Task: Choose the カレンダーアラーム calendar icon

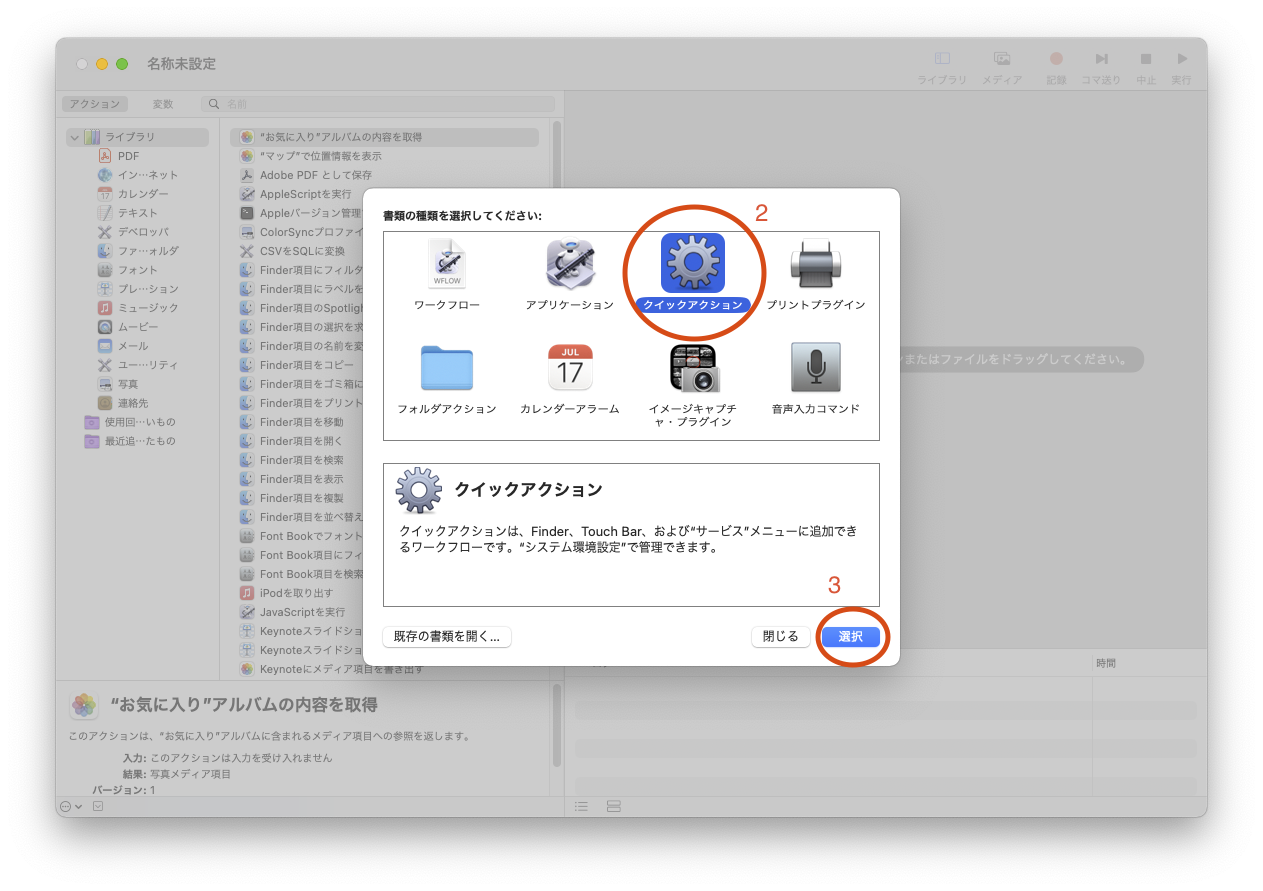Action: point(570,368)
